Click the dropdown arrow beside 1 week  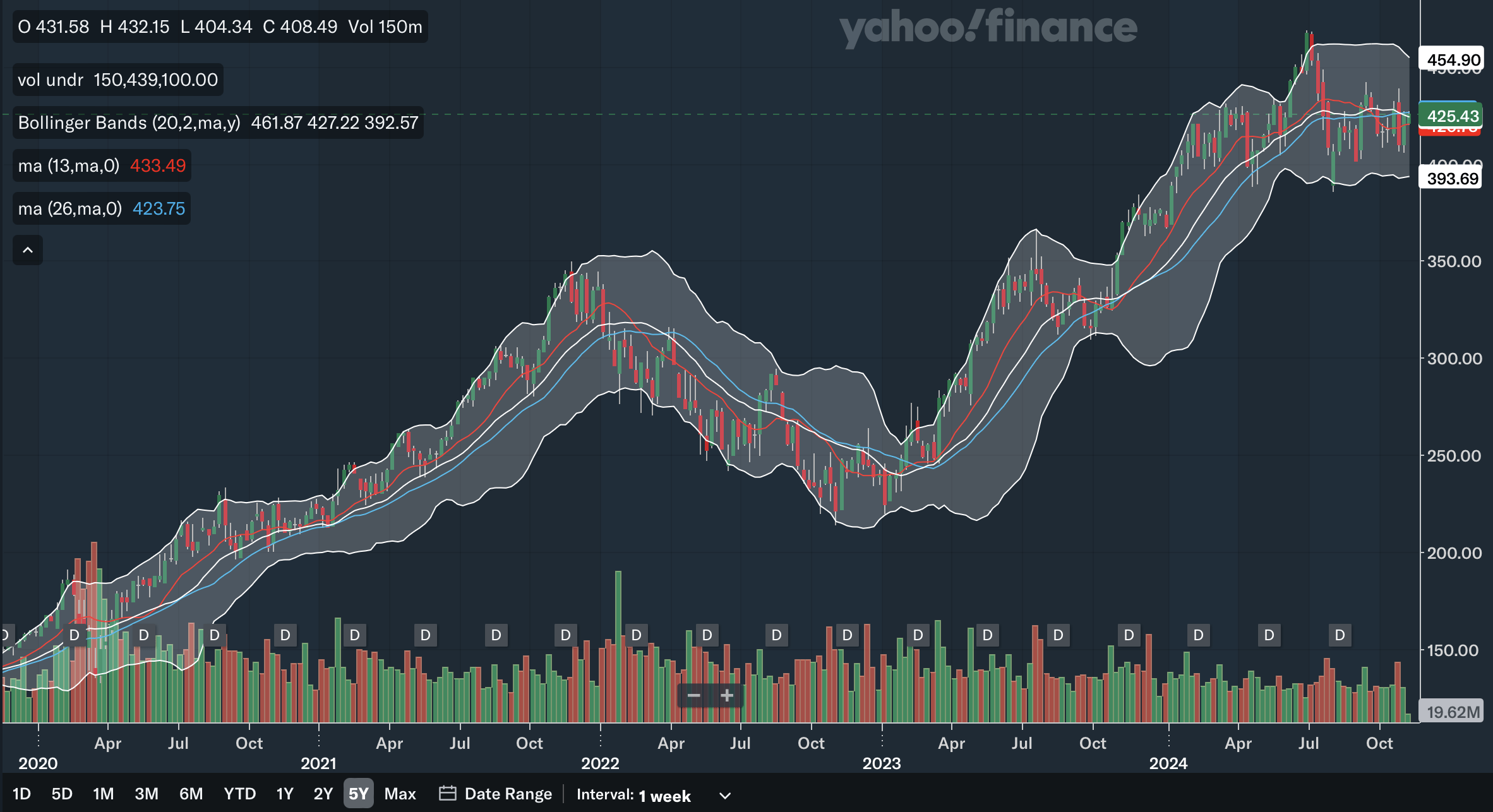725,796
